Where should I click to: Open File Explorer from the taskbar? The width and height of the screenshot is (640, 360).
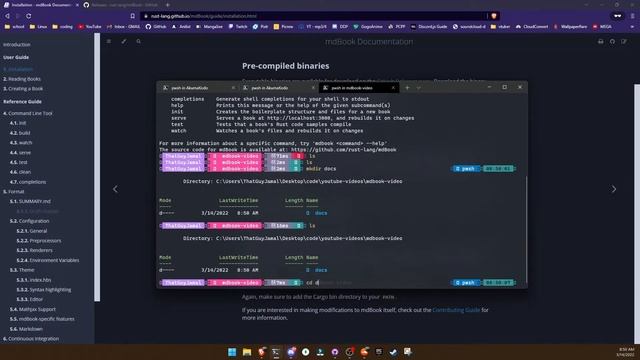click(247, 352)
